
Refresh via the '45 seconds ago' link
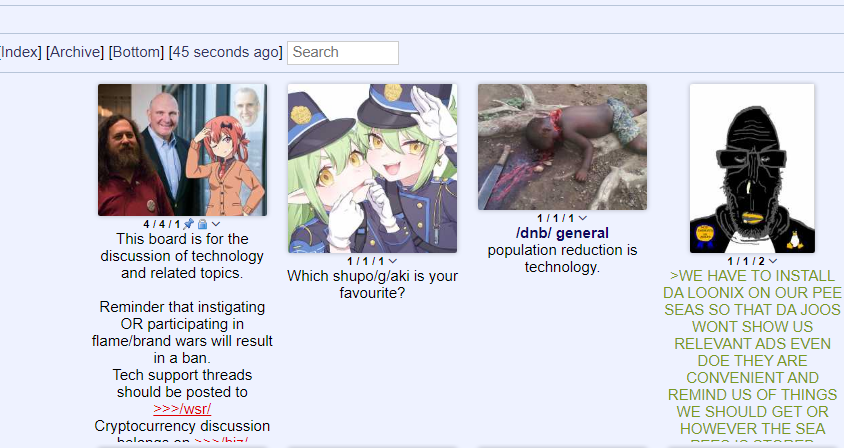(225, 52)
